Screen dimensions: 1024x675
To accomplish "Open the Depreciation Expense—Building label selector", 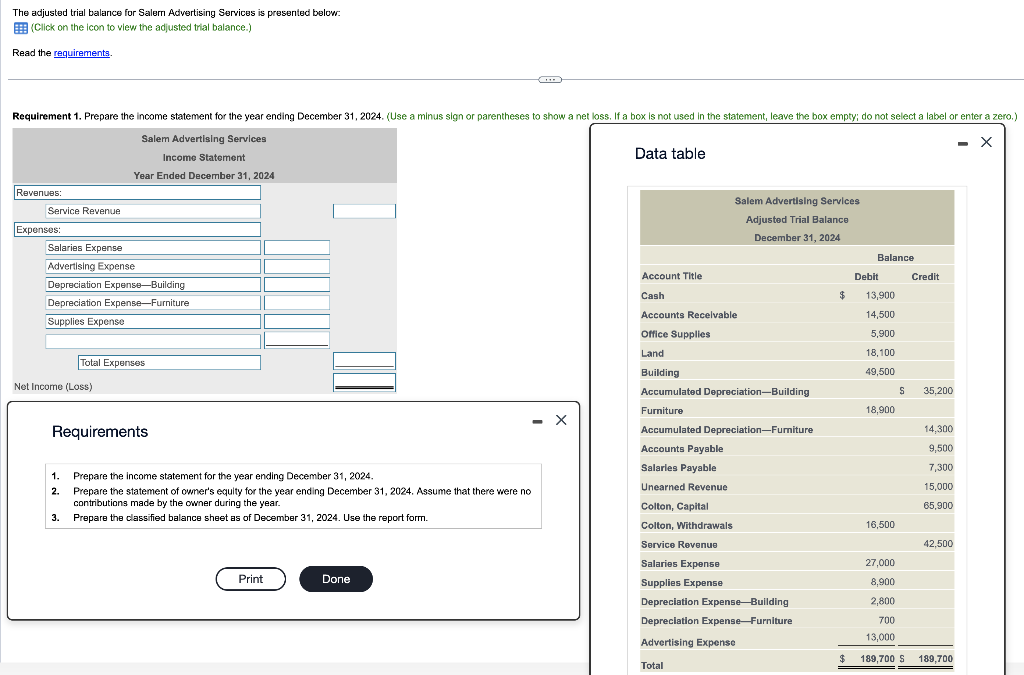I will [153, 284].
